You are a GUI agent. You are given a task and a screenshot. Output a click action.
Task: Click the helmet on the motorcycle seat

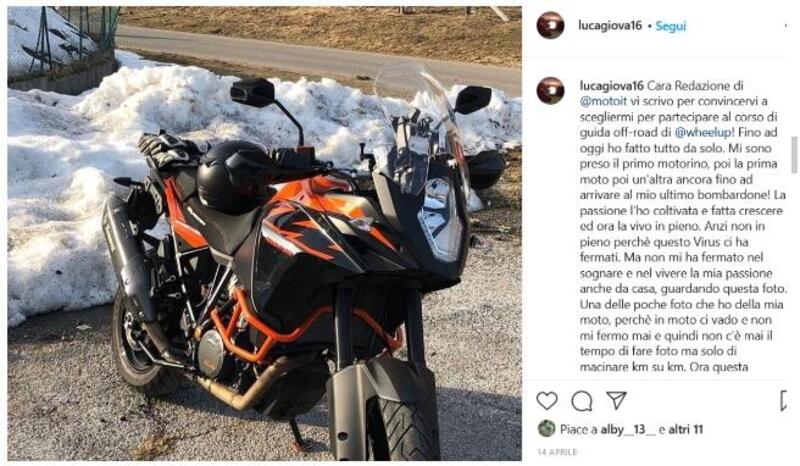click(x=232, y=176)
